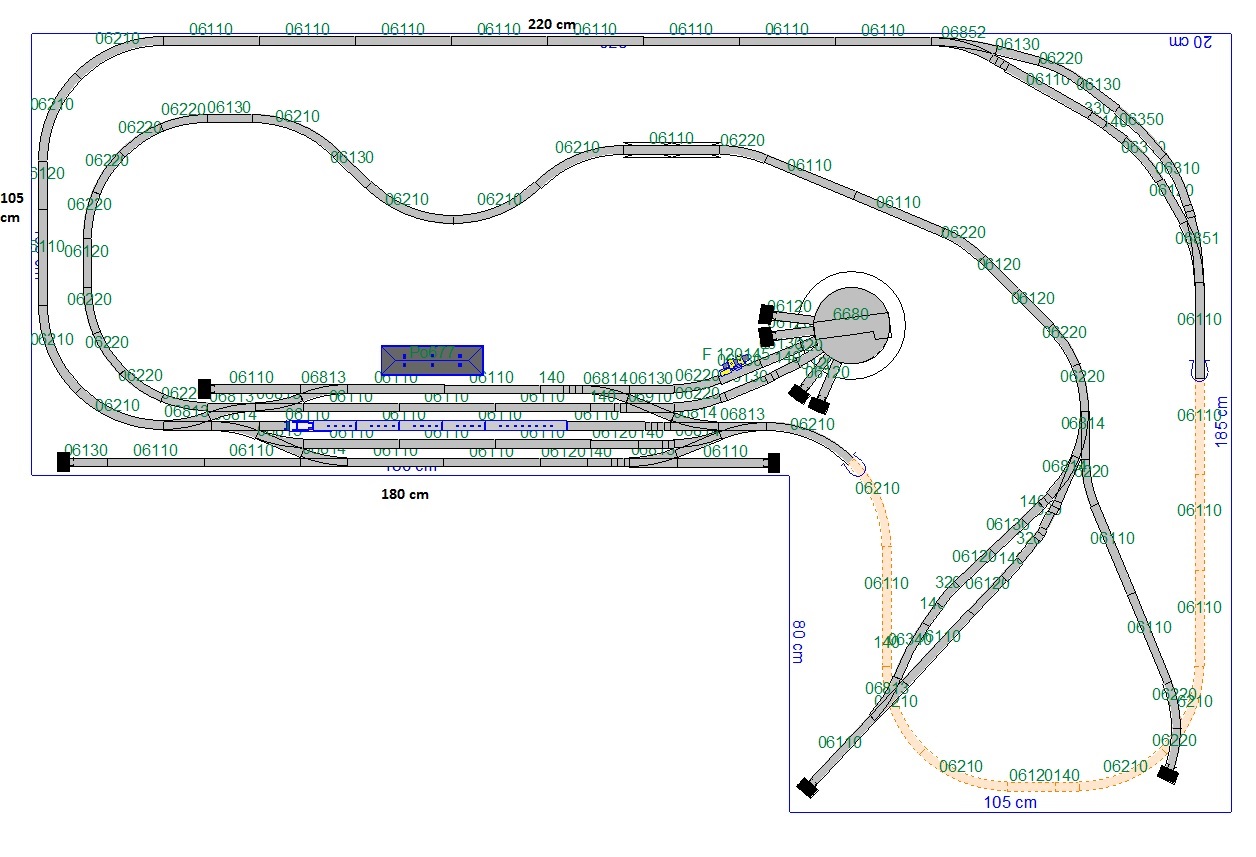The height and width of the screenshot is (857, 1256).
Task: Select the orange hidden track labeled 06120140
Action: point(1044,776)
